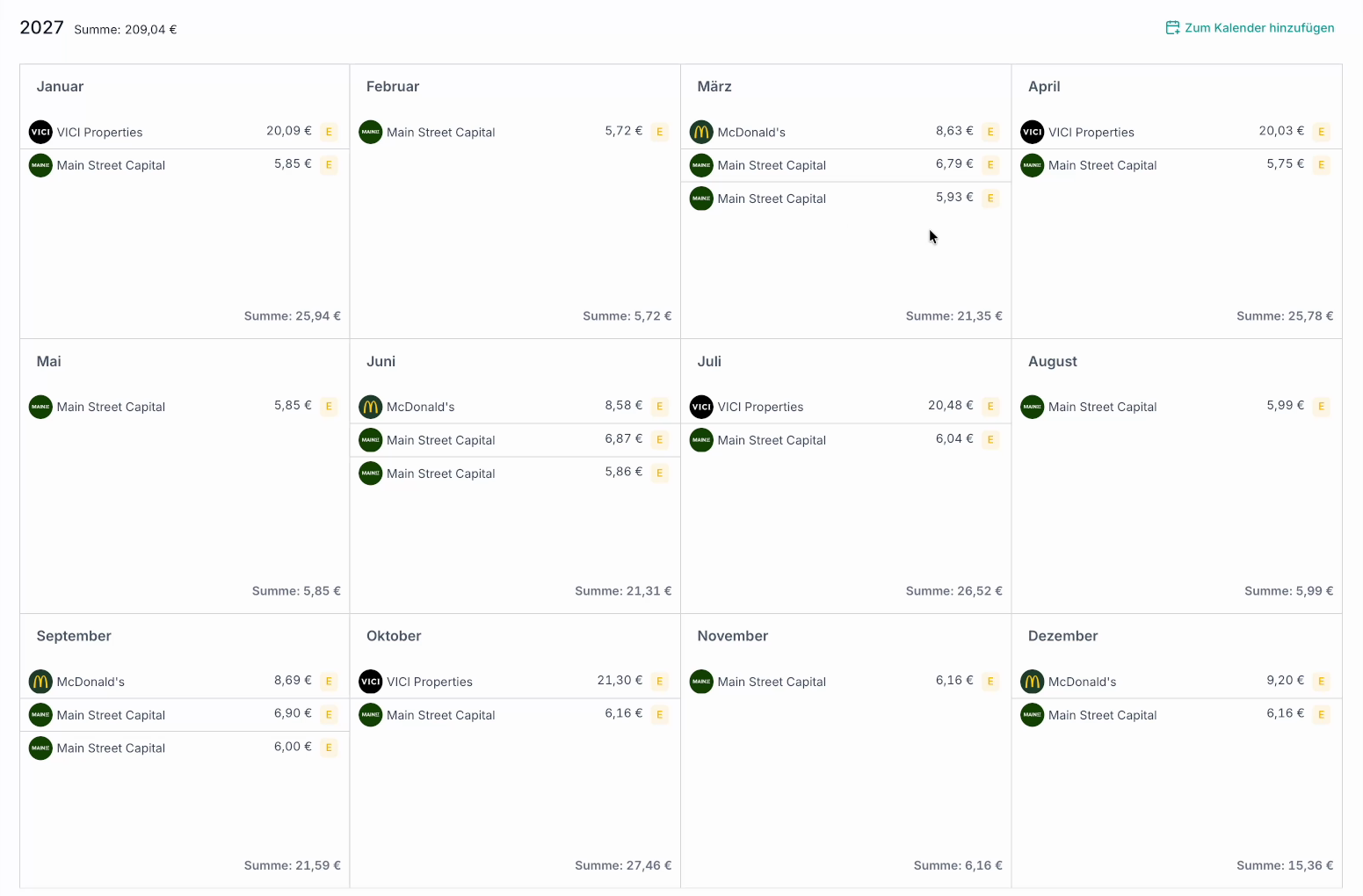Image resolution: width=1363 pixels, height=896 pixels.
Task: Select Main Street Capital row with 6,04 €
Action: (845, 440)
